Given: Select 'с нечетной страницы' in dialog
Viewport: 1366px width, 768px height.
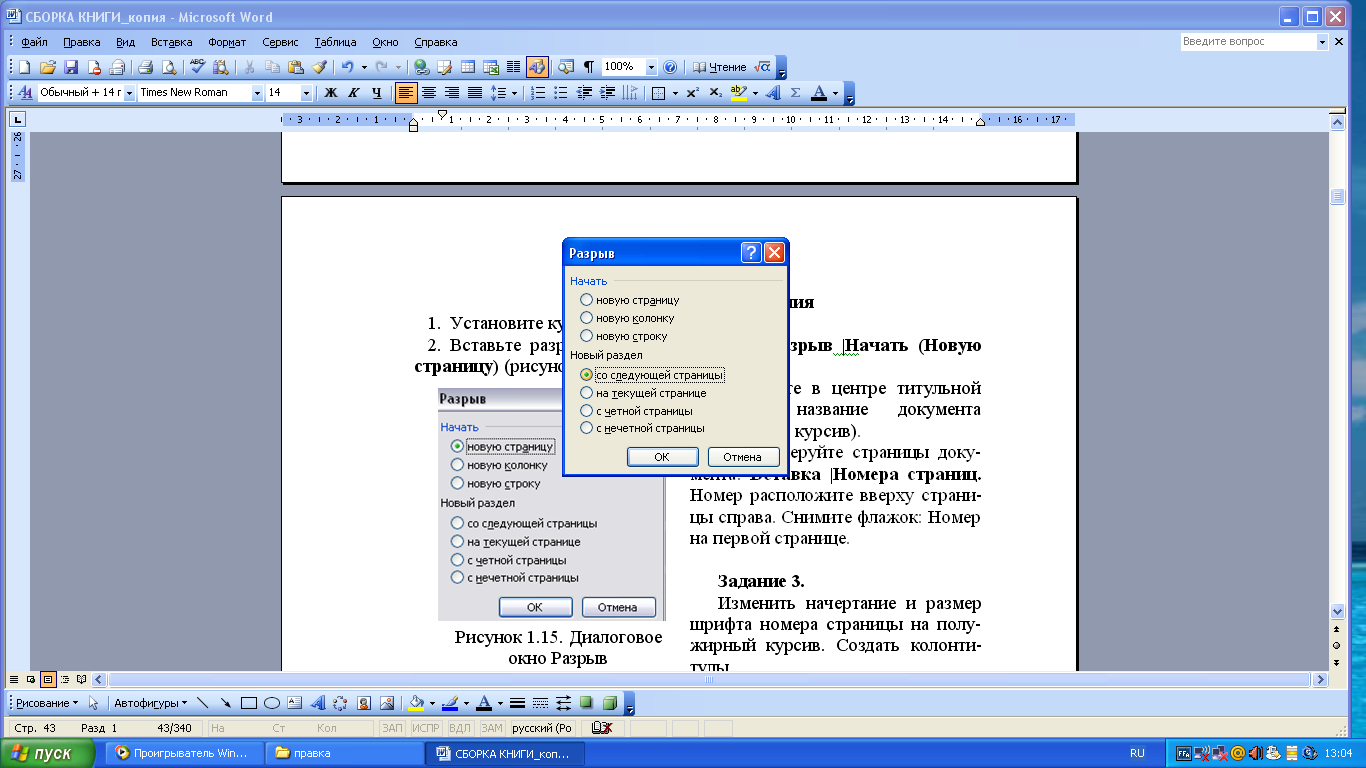Looking at the screenshot, I should point(642,428).
